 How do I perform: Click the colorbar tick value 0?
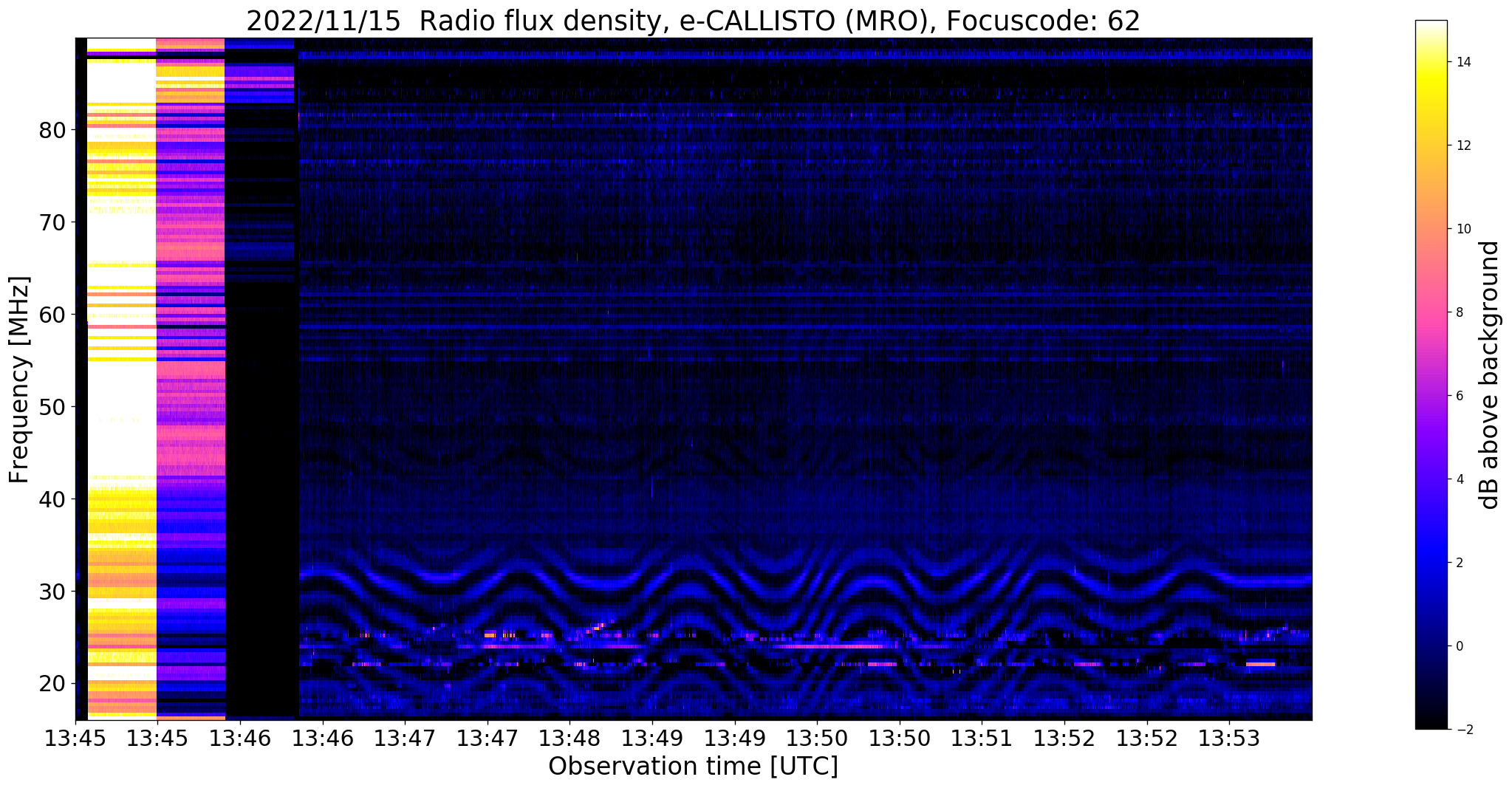[x=1459, y=646]
